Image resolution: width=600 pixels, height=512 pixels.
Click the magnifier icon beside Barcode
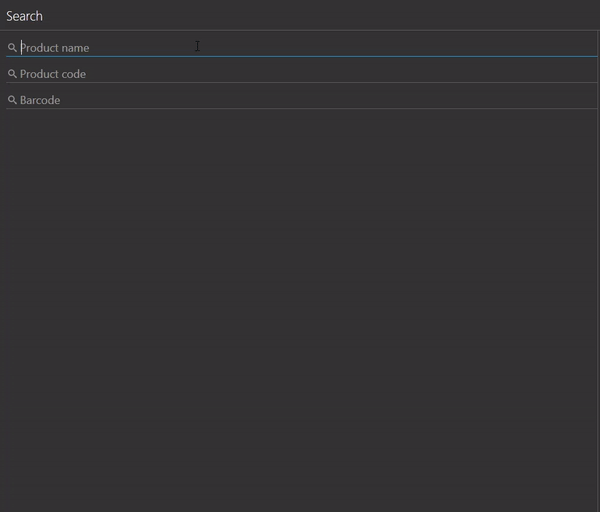[12, 100]
